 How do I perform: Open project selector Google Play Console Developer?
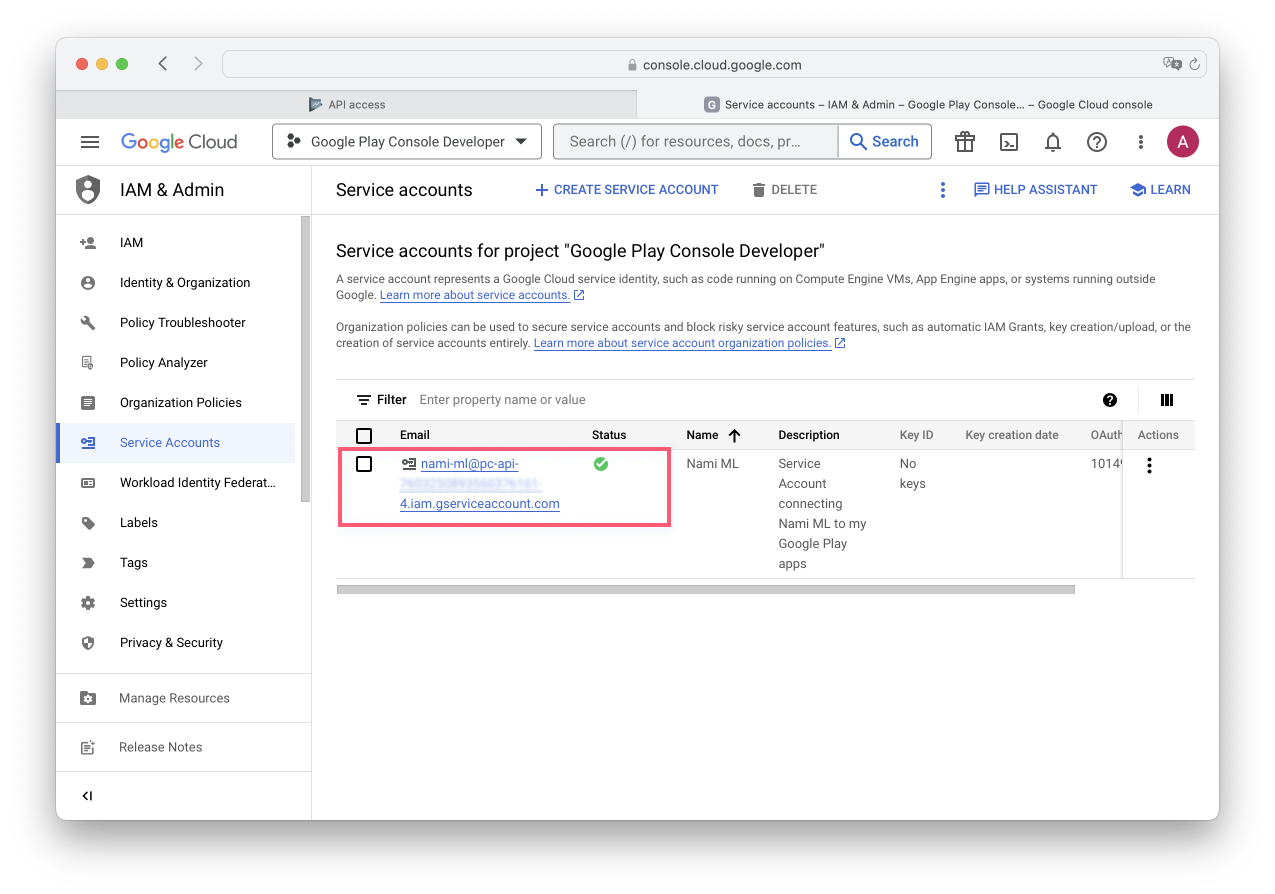(407, 142)
